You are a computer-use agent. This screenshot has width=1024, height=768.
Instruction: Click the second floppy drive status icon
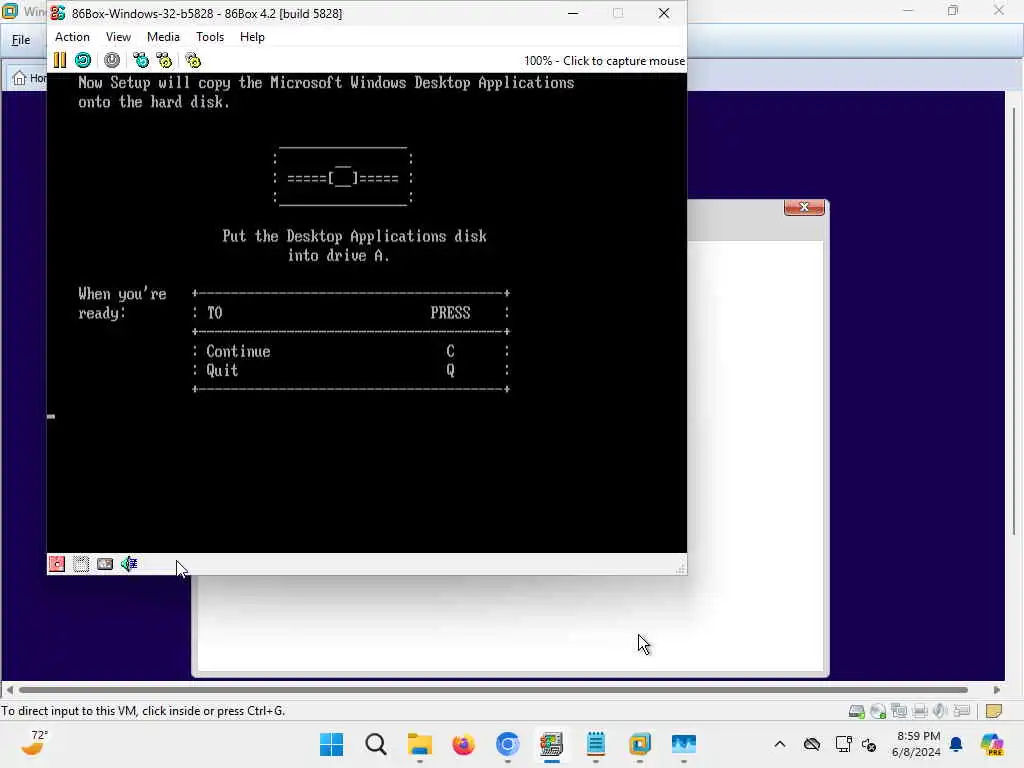coord(81,564)
